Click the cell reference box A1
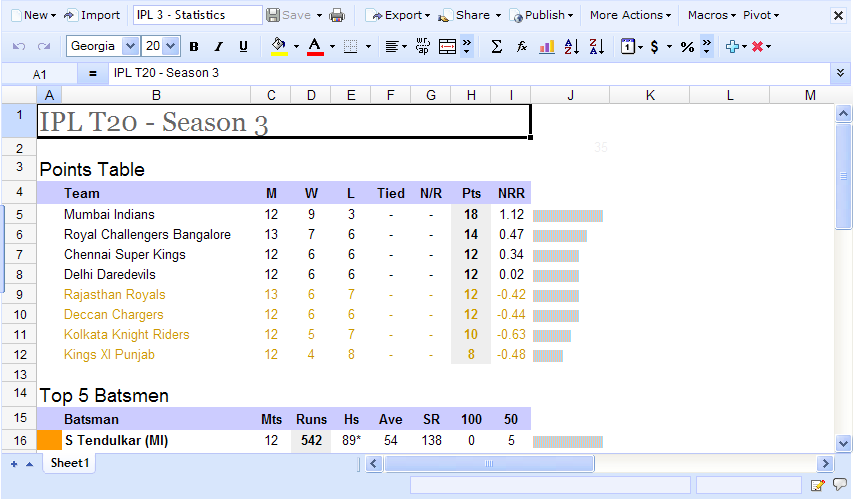This screenshot has width=853, height=499. point(39,74)
